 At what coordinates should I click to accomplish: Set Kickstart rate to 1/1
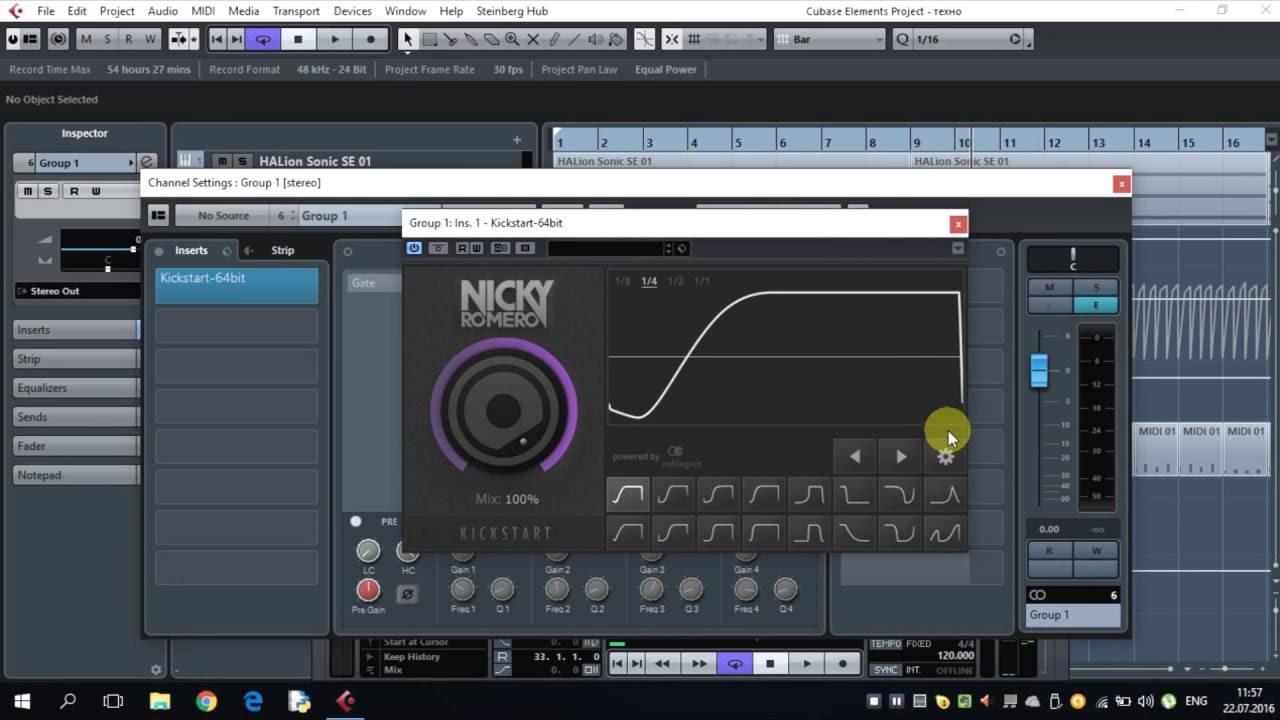pos(702,282)
